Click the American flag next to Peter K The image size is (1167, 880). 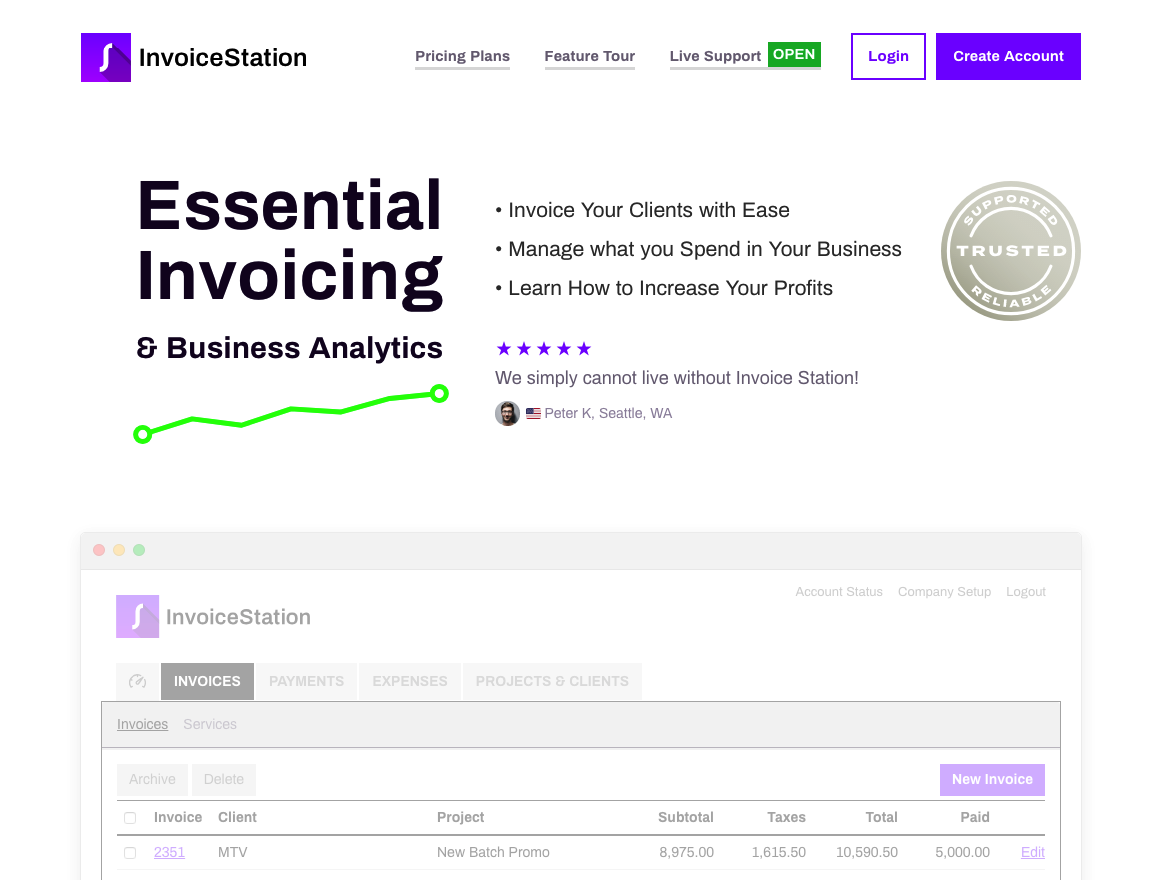click(x=532, y=412)
